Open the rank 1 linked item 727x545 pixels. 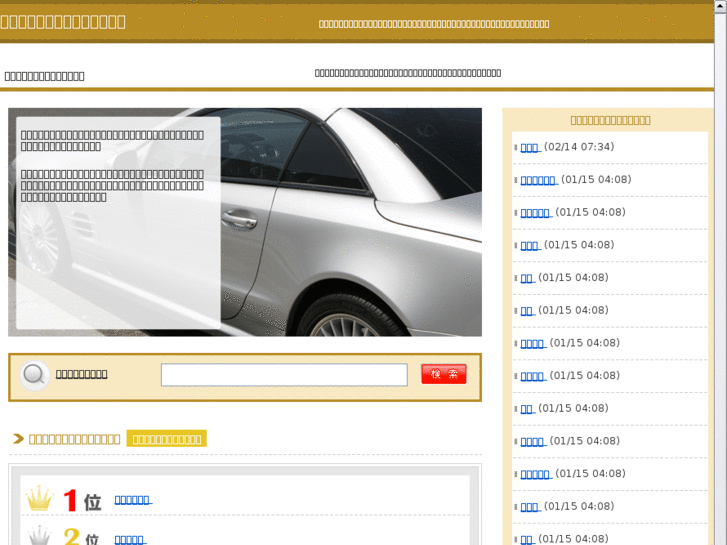click(x=132, y=500)
